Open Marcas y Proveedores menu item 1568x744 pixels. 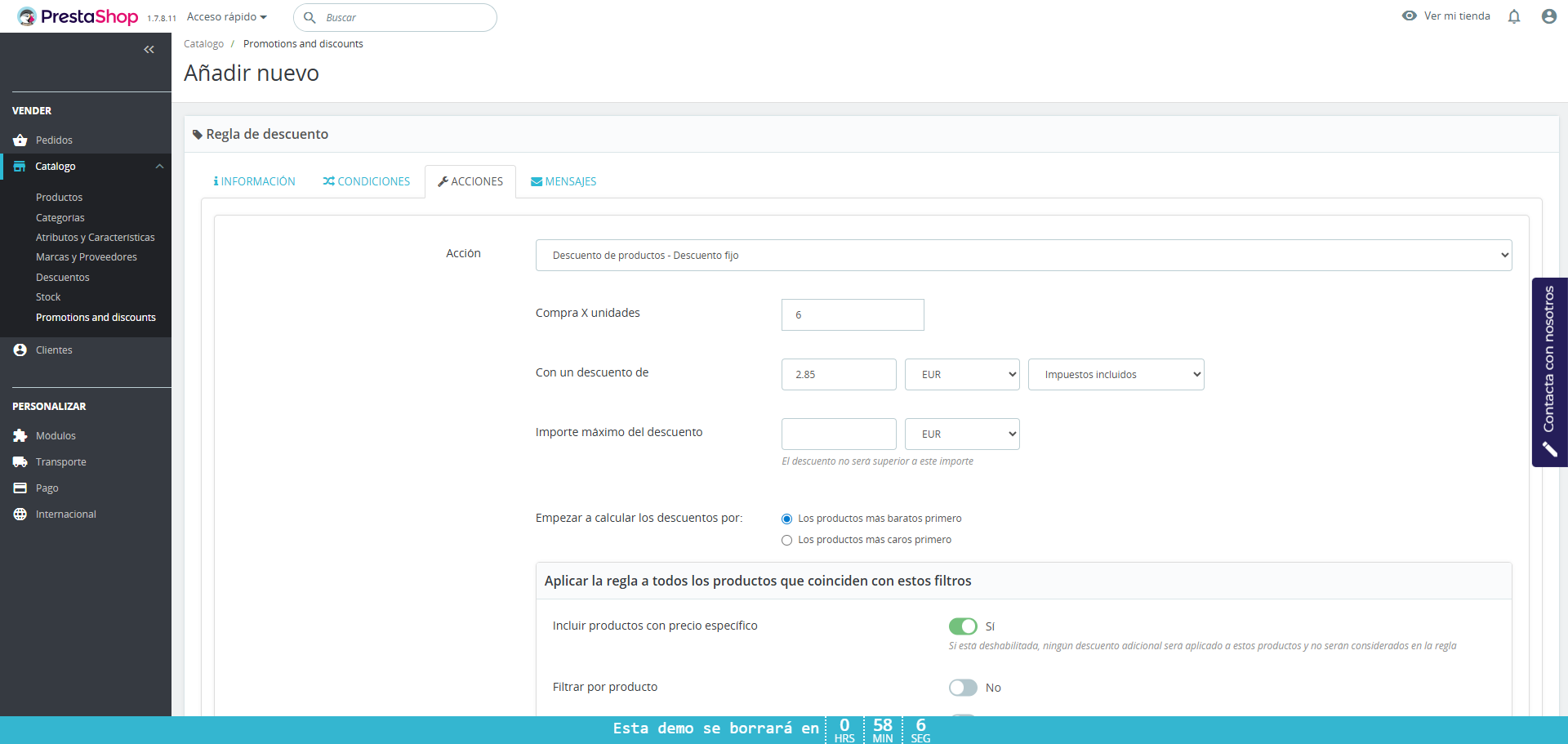pos(87,257)
